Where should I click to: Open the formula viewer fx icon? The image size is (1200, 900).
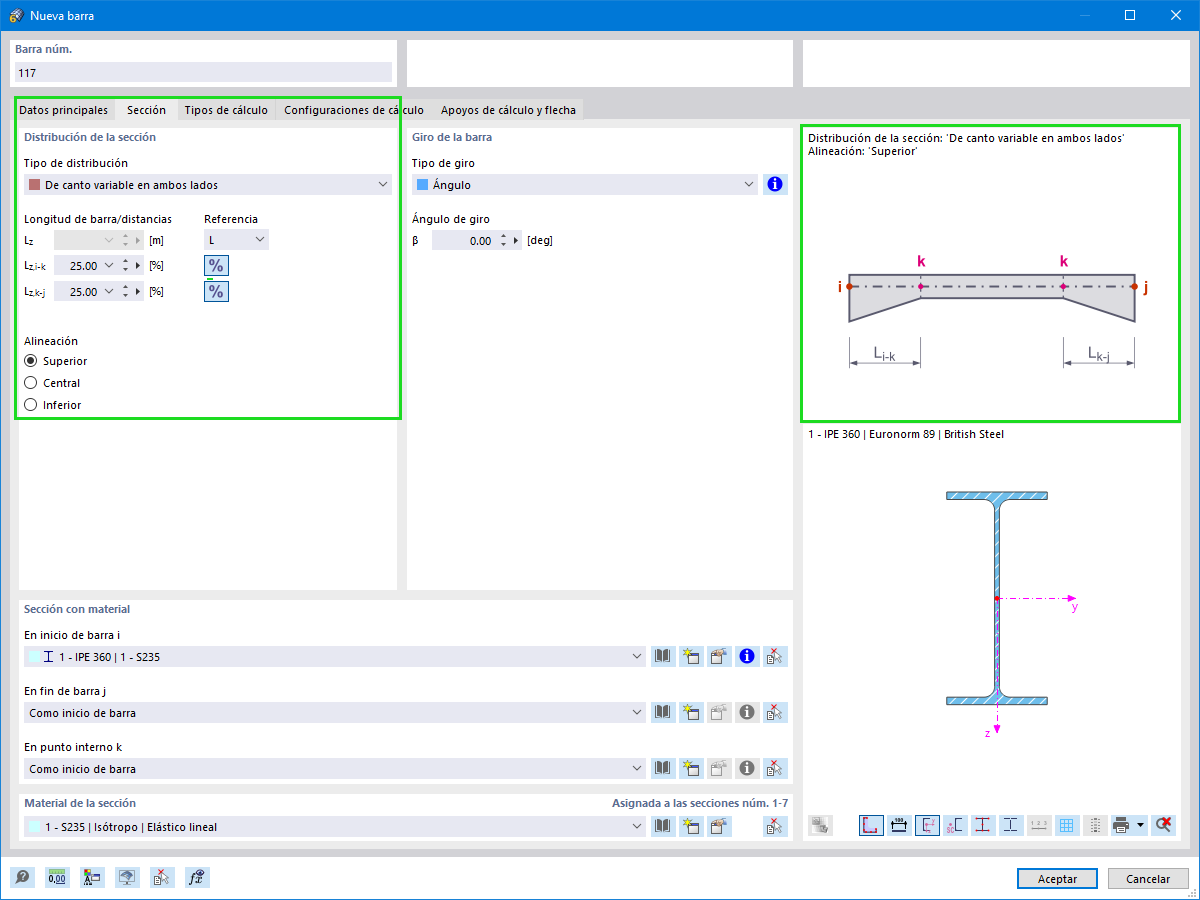(x=197, y=877)
